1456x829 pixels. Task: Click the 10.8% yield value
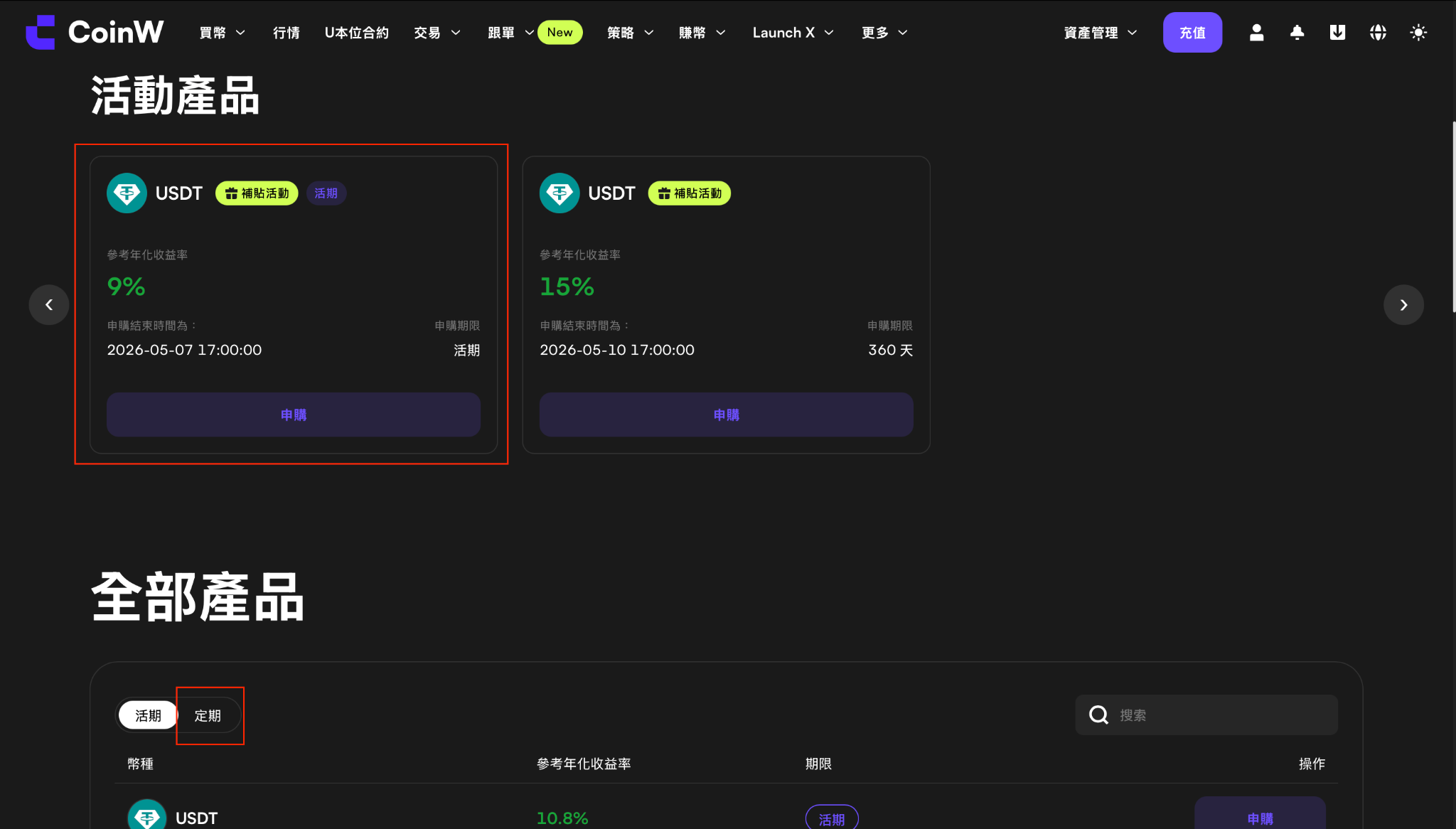(x=562, y=818)
